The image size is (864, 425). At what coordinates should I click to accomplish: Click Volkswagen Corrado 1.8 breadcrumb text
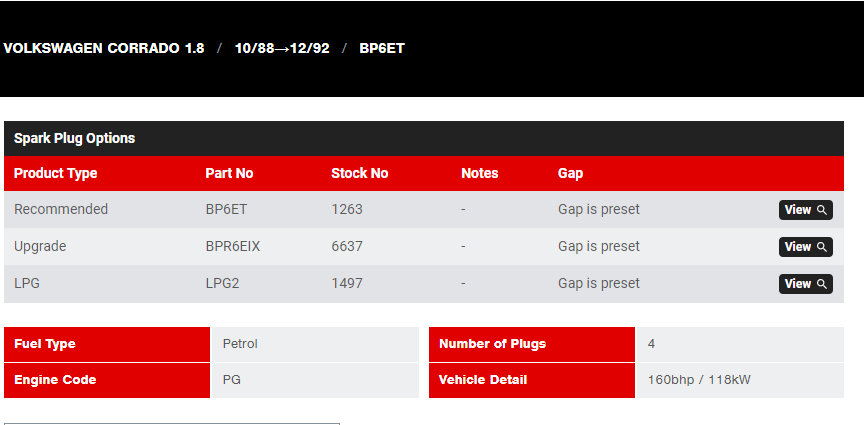pyautogui.click(x=104, y=48)
